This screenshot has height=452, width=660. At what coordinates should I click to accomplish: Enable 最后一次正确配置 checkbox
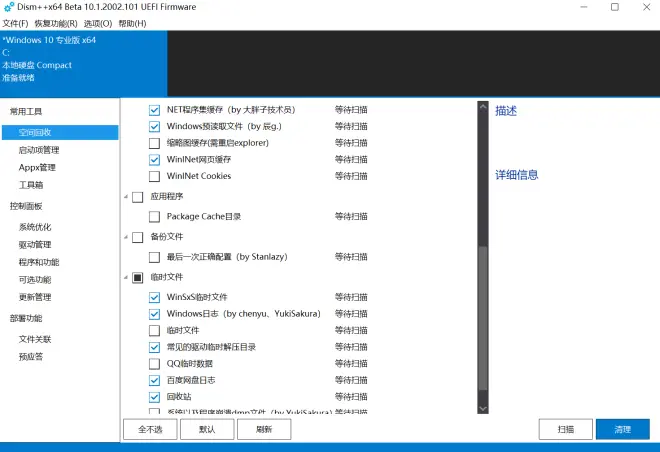click(x=154, y=257)
